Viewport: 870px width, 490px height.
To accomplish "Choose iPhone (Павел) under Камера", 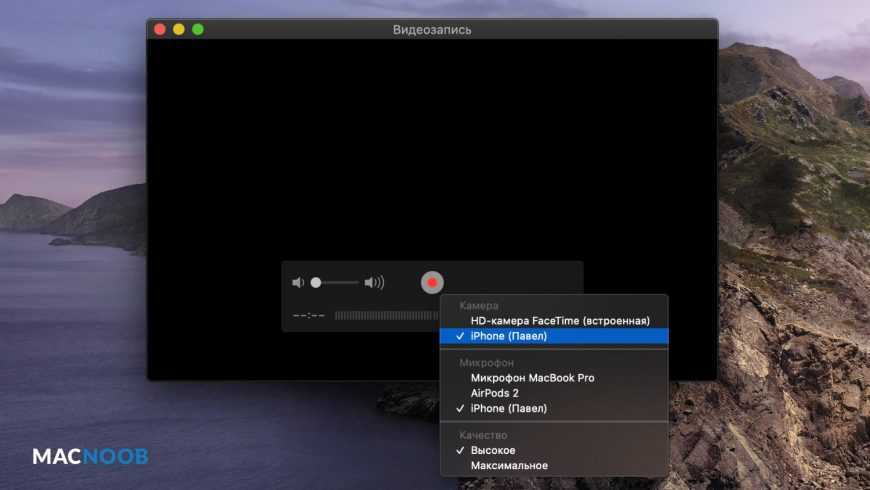I will coord(509,337).
